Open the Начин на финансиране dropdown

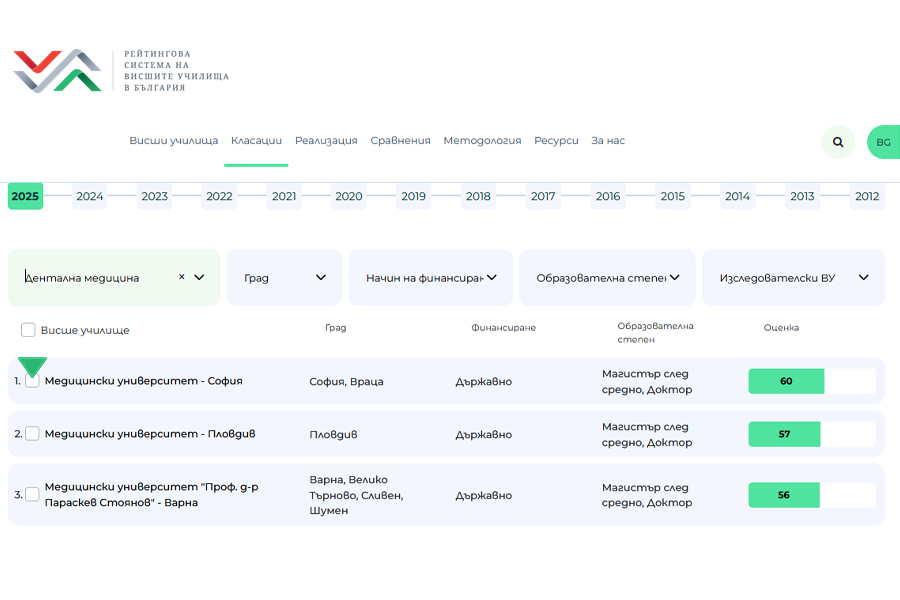[430, 278]
